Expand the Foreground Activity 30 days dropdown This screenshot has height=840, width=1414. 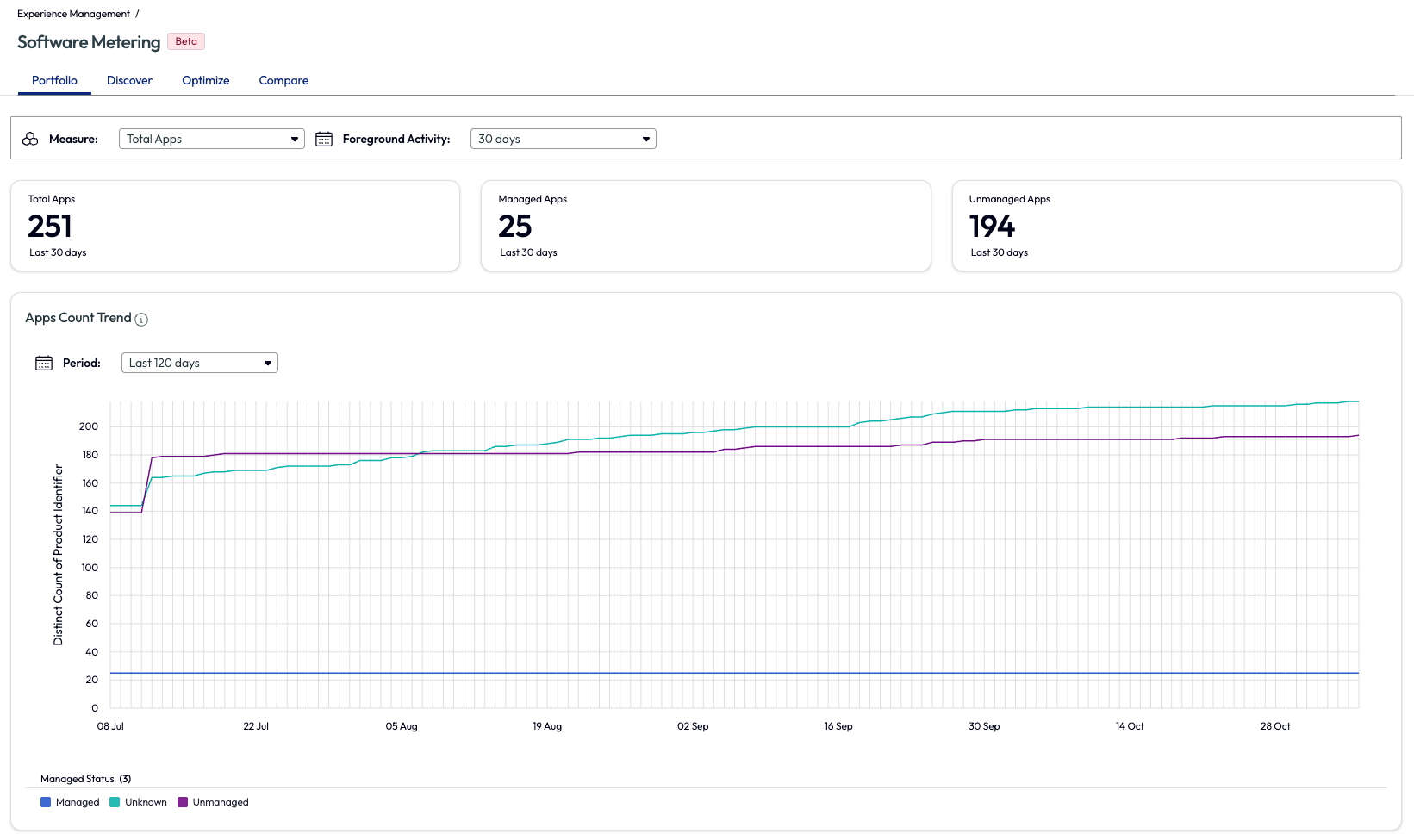click(x=563, y=139)
